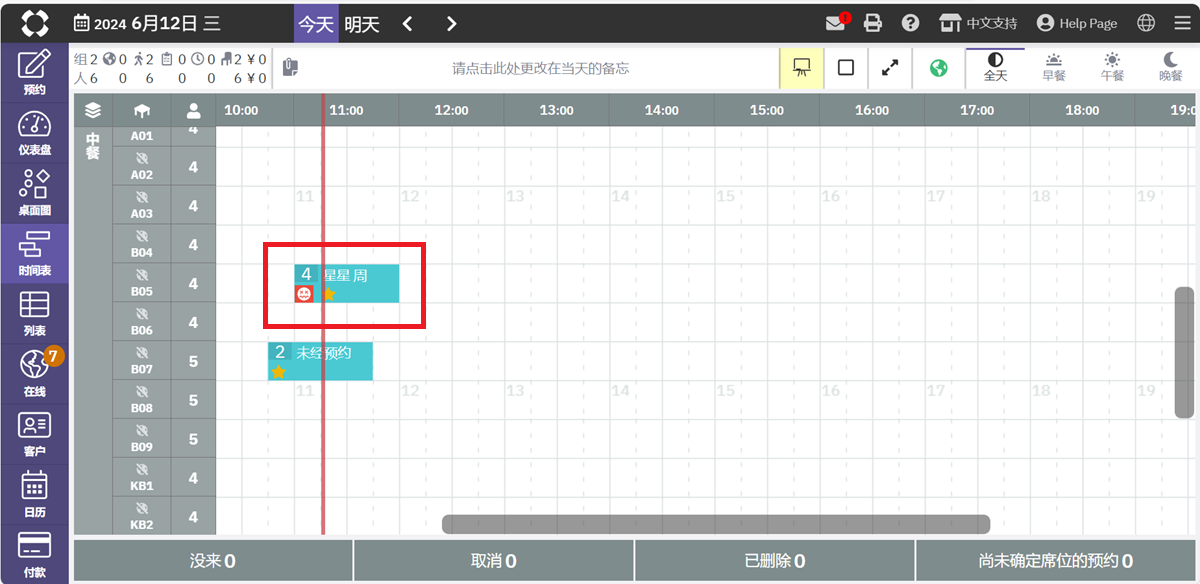This screenshot has width=1200, height=584.
Task: Toggle visibility icon for table B06
Action: tap(142, 313)
